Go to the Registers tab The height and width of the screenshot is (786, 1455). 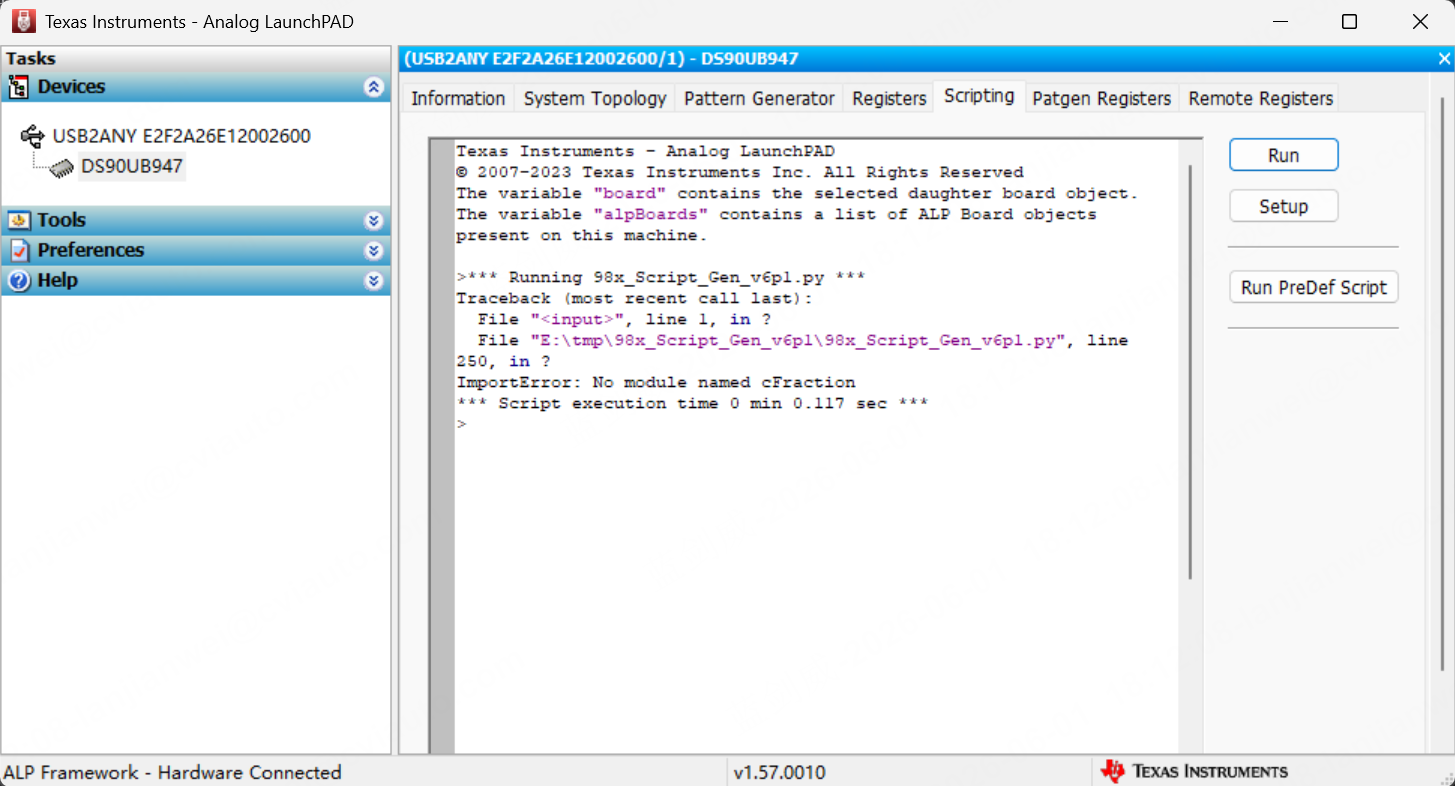point(889,98)
